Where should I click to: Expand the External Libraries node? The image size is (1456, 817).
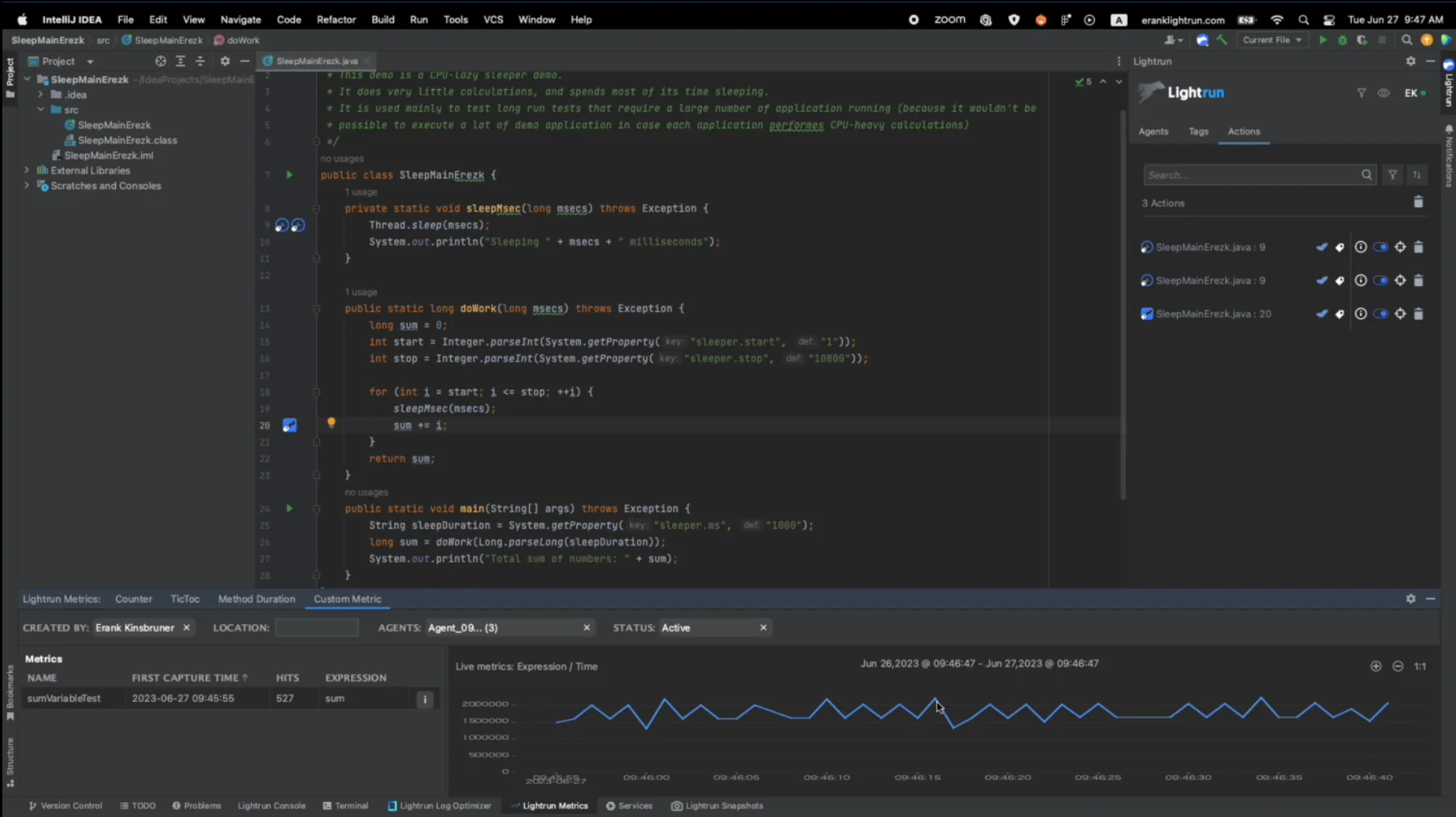26,170
